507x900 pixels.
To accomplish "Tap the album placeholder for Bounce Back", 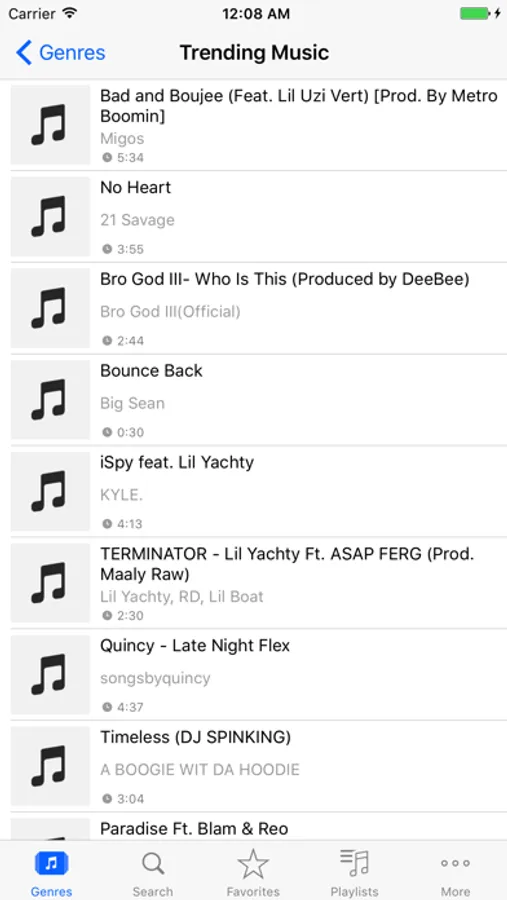I will click(51, 399).
